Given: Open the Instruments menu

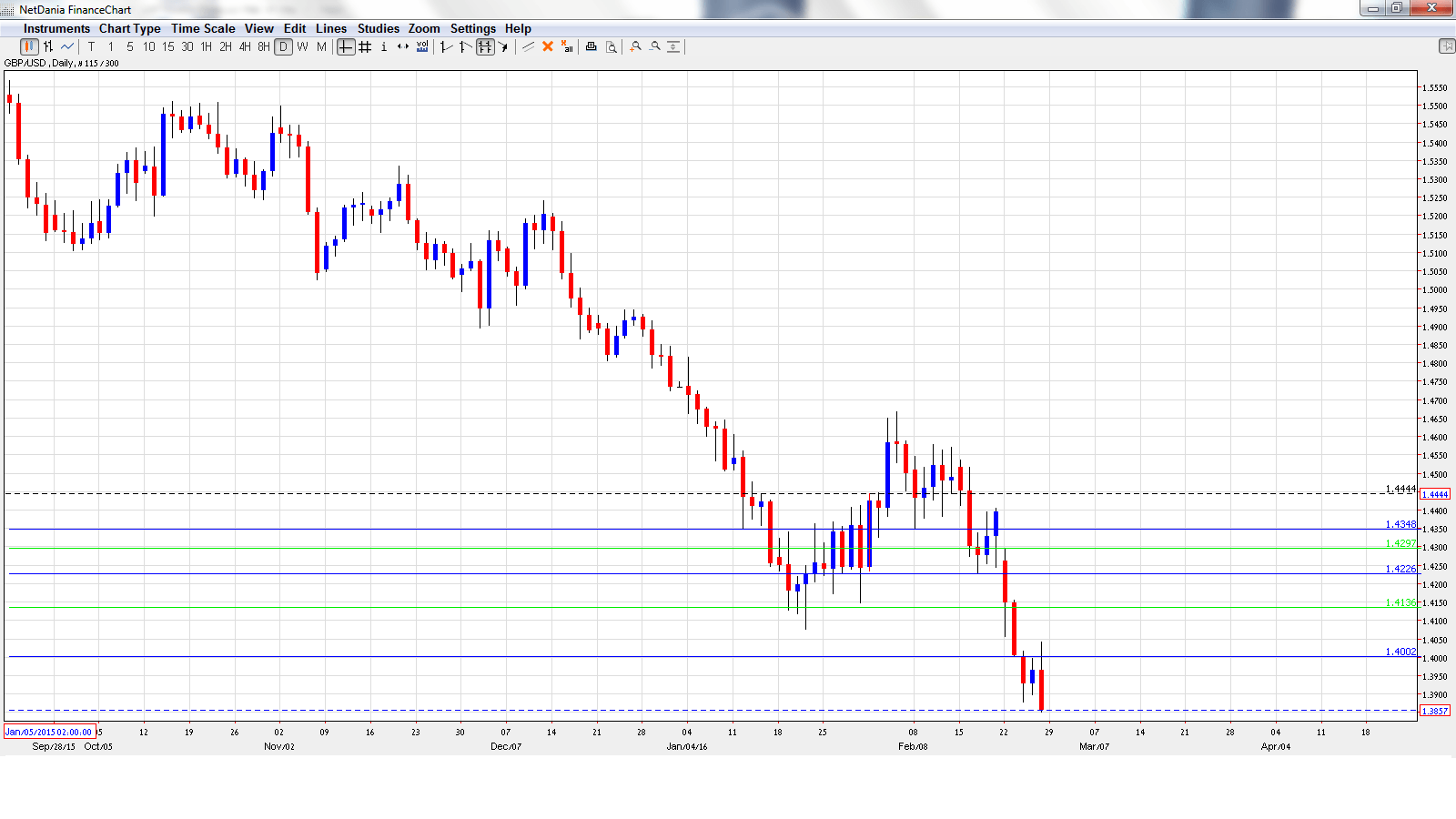Looking at the screenshot, I should 56,28.
